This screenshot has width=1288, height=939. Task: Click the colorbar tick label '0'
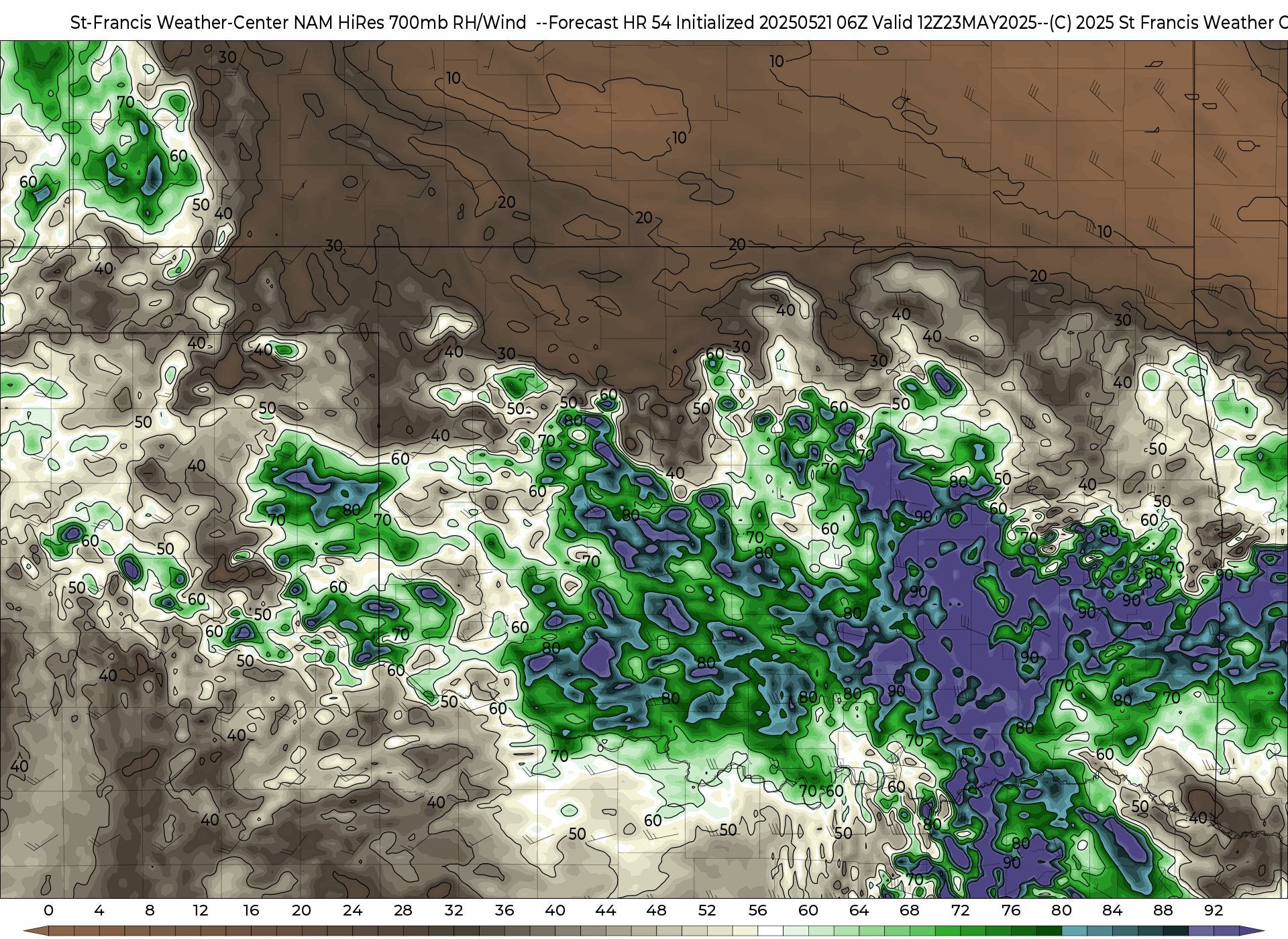(x=48, y=910)
